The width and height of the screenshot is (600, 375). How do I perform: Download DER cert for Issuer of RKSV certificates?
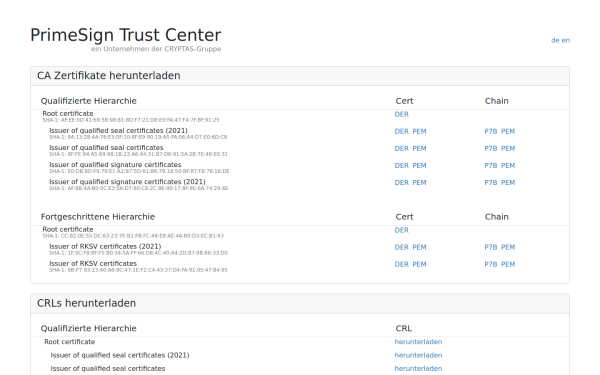[x=401, y=264]
